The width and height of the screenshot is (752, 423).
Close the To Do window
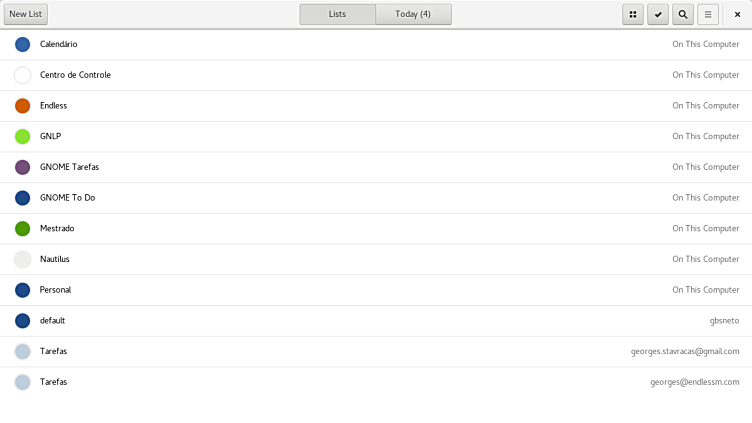tap(738, 14)
